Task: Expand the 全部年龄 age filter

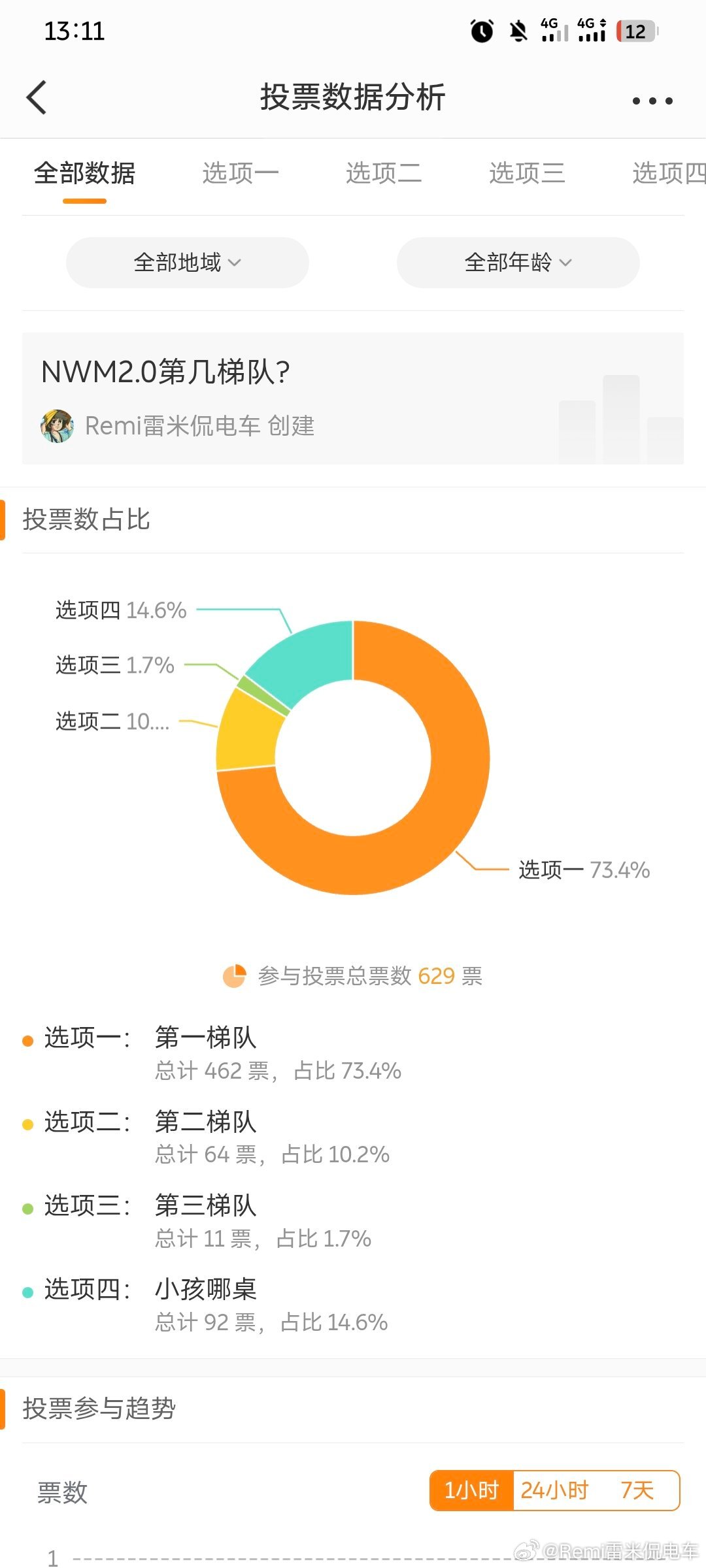Action: pos(518,262)
